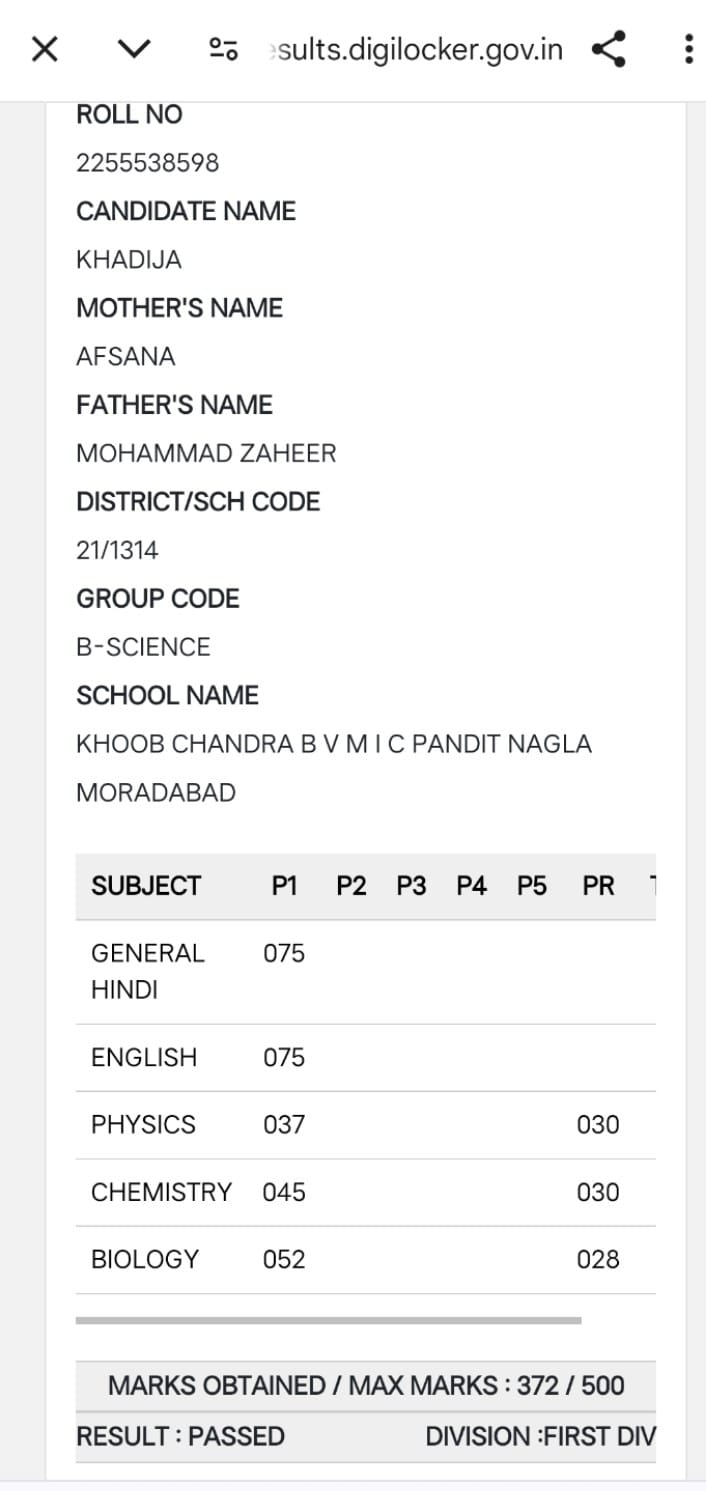This screenshot has width=706, height=1491.
Task: Click the GENERAL HINDI subject row
Action: pos(366,971)
